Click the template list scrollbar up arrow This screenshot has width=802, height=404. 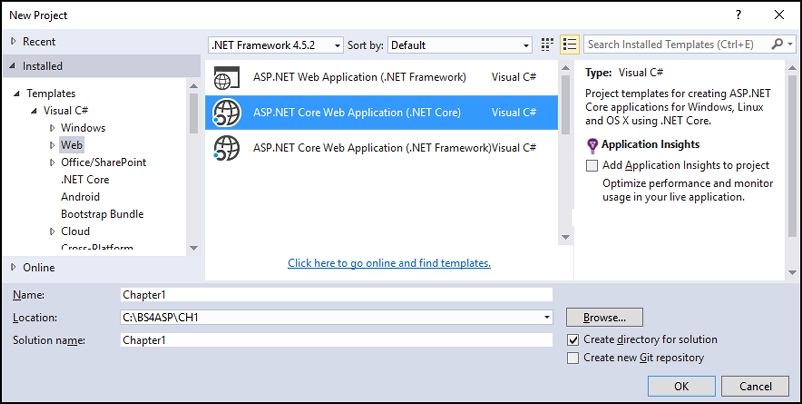(565, 68)
